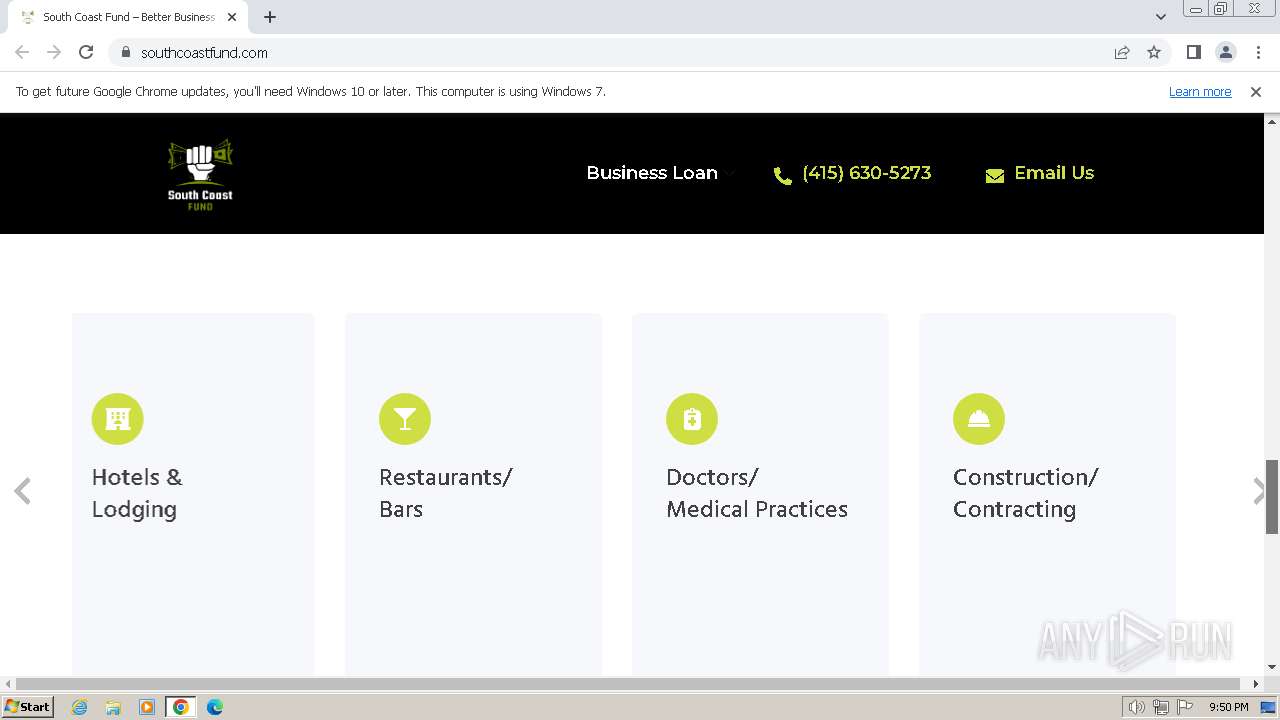The height and width of the screenshot is (720, 1280).
Task: Expand the Business Loan dropdown menu
Action: (x=661, y=173)
